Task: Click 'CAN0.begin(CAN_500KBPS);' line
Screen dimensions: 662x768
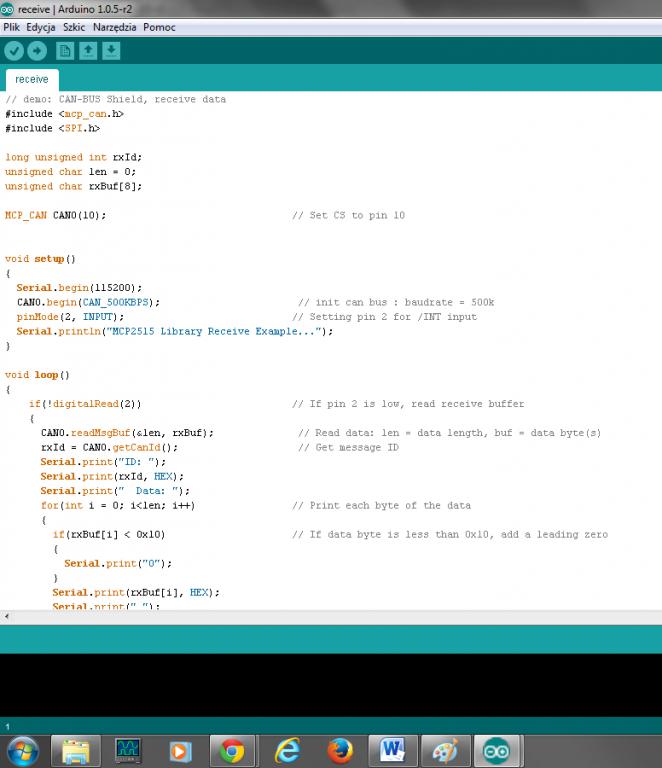Action: [88, 303]
